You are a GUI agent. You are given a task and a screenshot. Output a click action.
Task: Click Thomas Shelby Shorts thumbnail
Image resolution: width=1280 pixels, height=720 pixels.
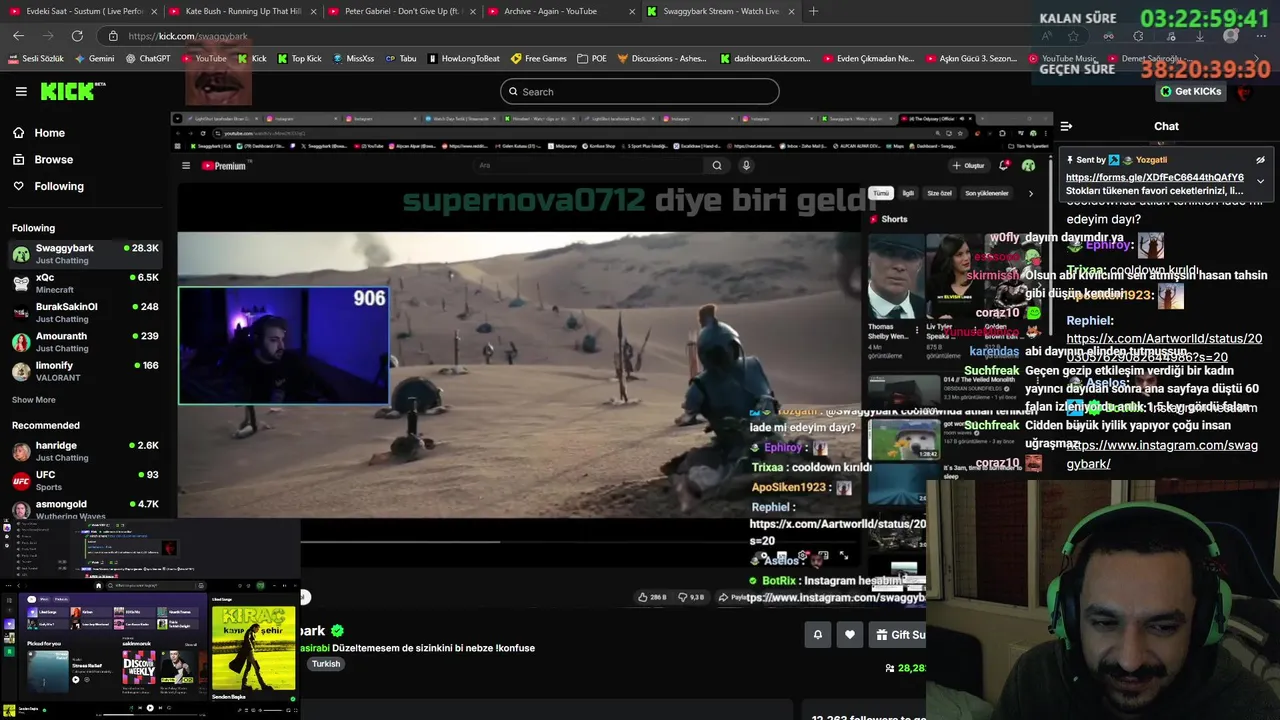894,275
